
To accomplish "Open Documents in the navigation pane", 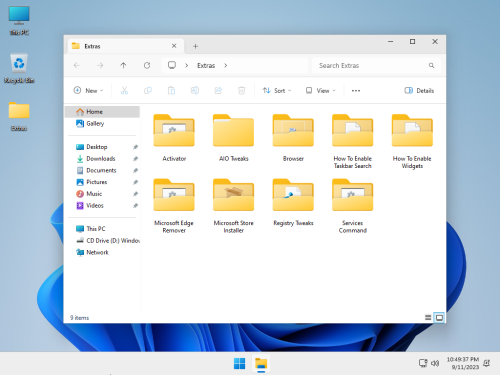I will click(102, 170).
